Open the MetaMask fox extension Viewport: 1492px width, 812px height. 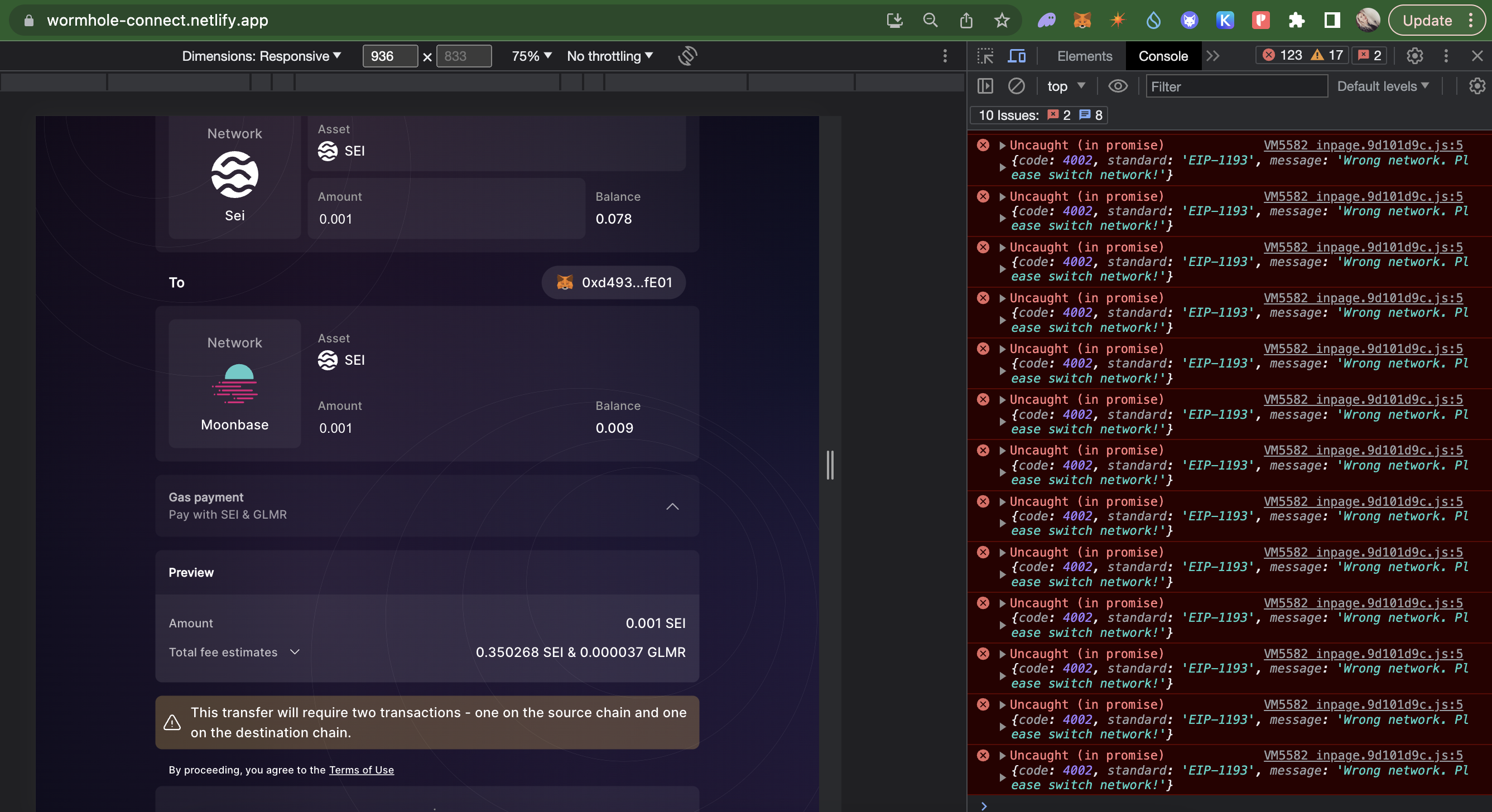point(1082,20)
